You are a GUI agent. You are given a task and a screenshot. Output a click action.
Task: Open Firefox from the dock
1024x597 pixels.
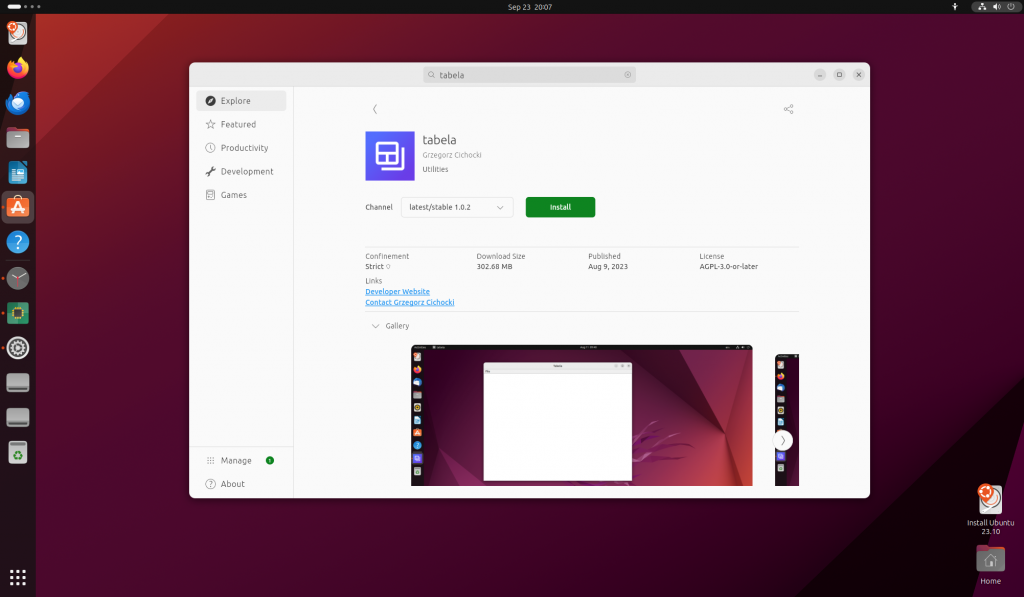pyautogui.click(x=17, y=67)
